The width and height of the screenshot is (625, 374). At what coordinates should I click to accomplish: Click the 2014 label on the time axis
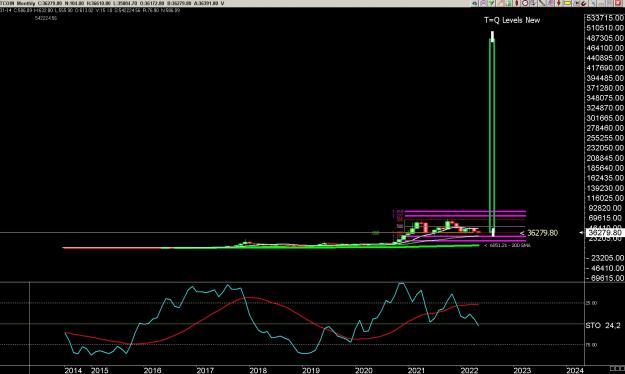click(73, 370)
